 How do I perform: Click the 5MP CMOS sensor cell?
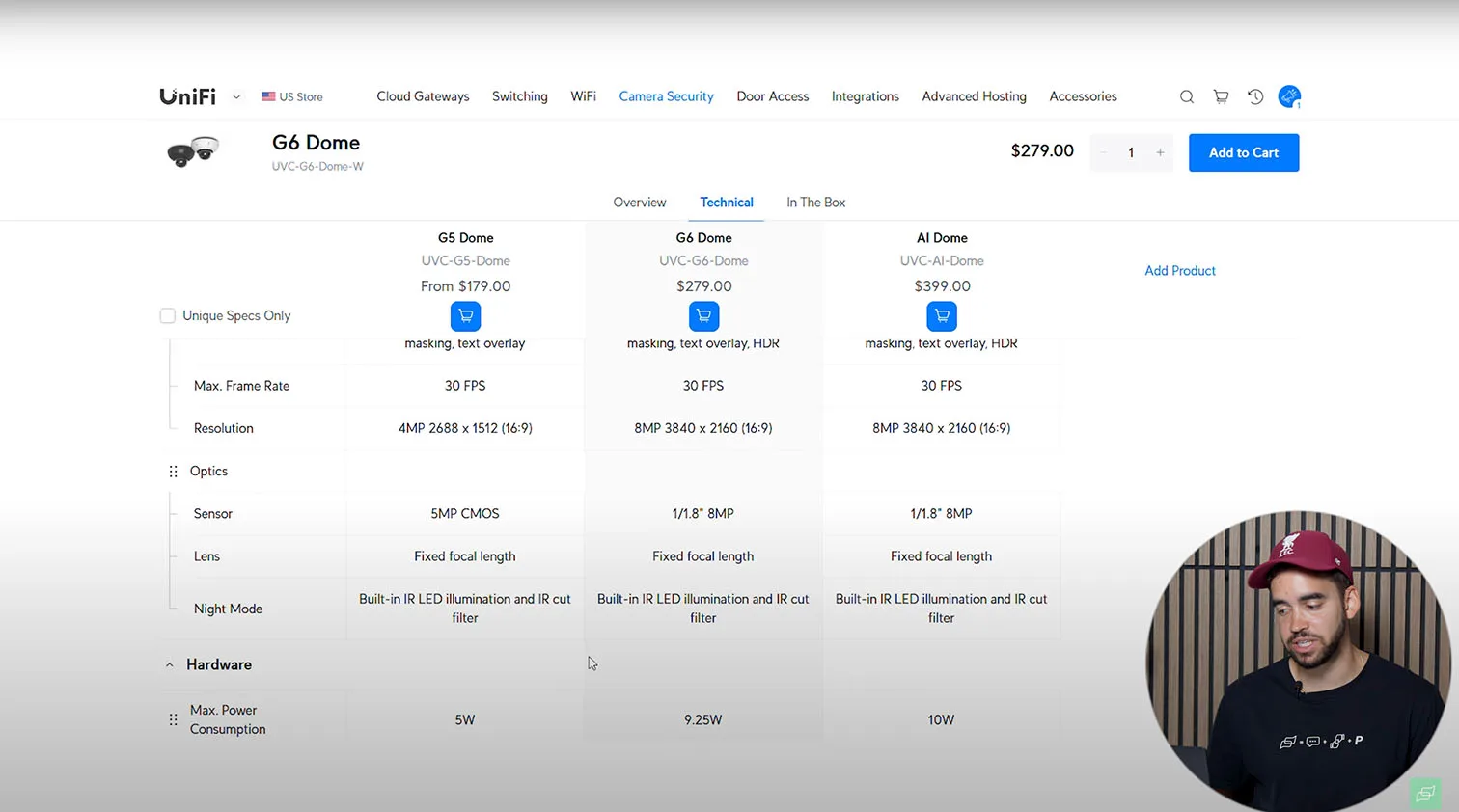465,514
